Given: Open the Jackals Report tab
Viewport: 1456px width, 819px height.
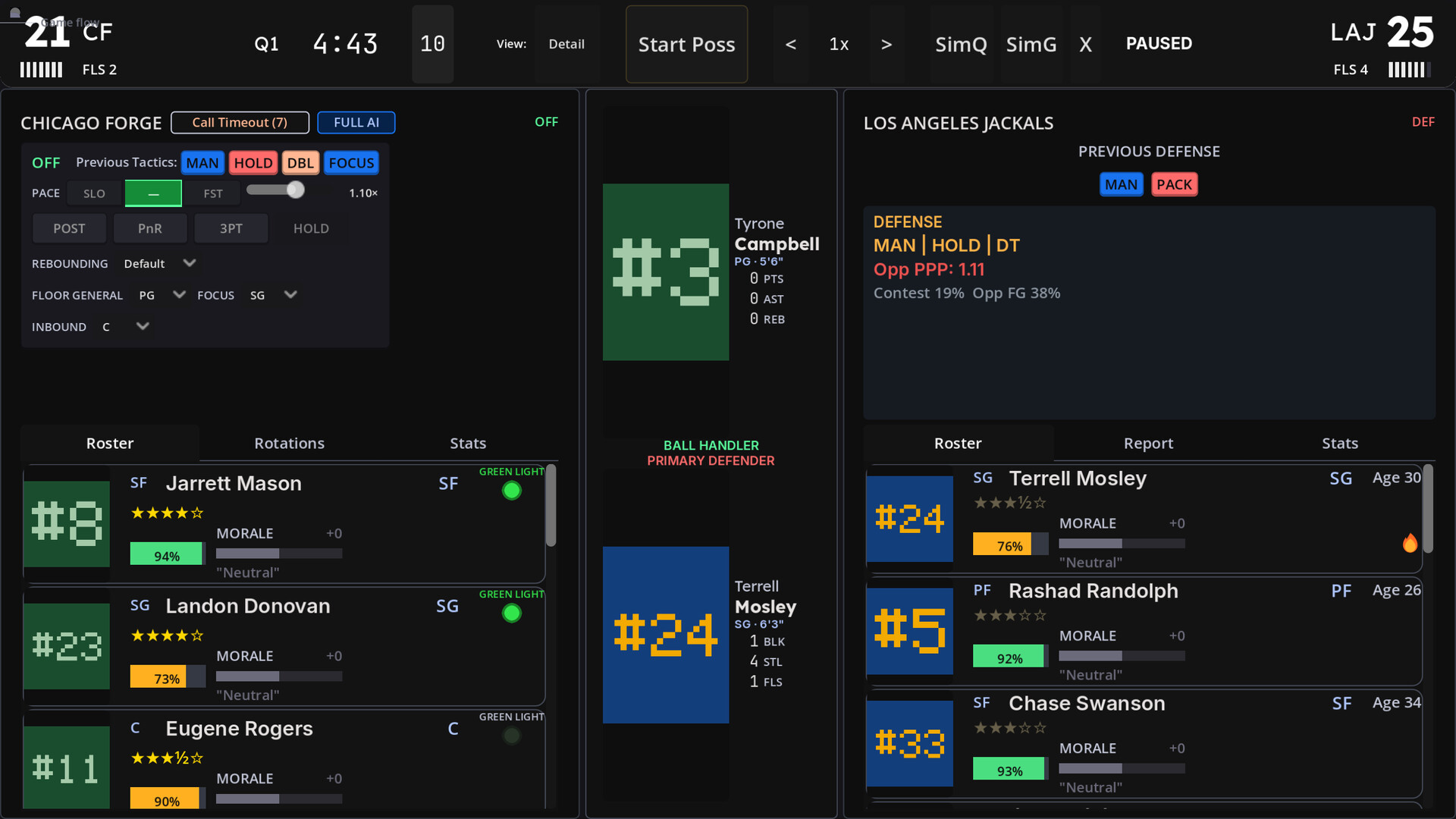Looking at the screenshot, I should pyautogui.click(x=1148, y=444).
